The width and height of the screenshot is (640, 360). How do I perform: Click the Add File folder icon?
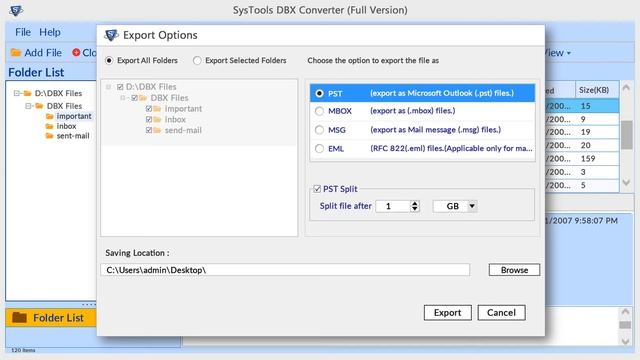point(16,53)
